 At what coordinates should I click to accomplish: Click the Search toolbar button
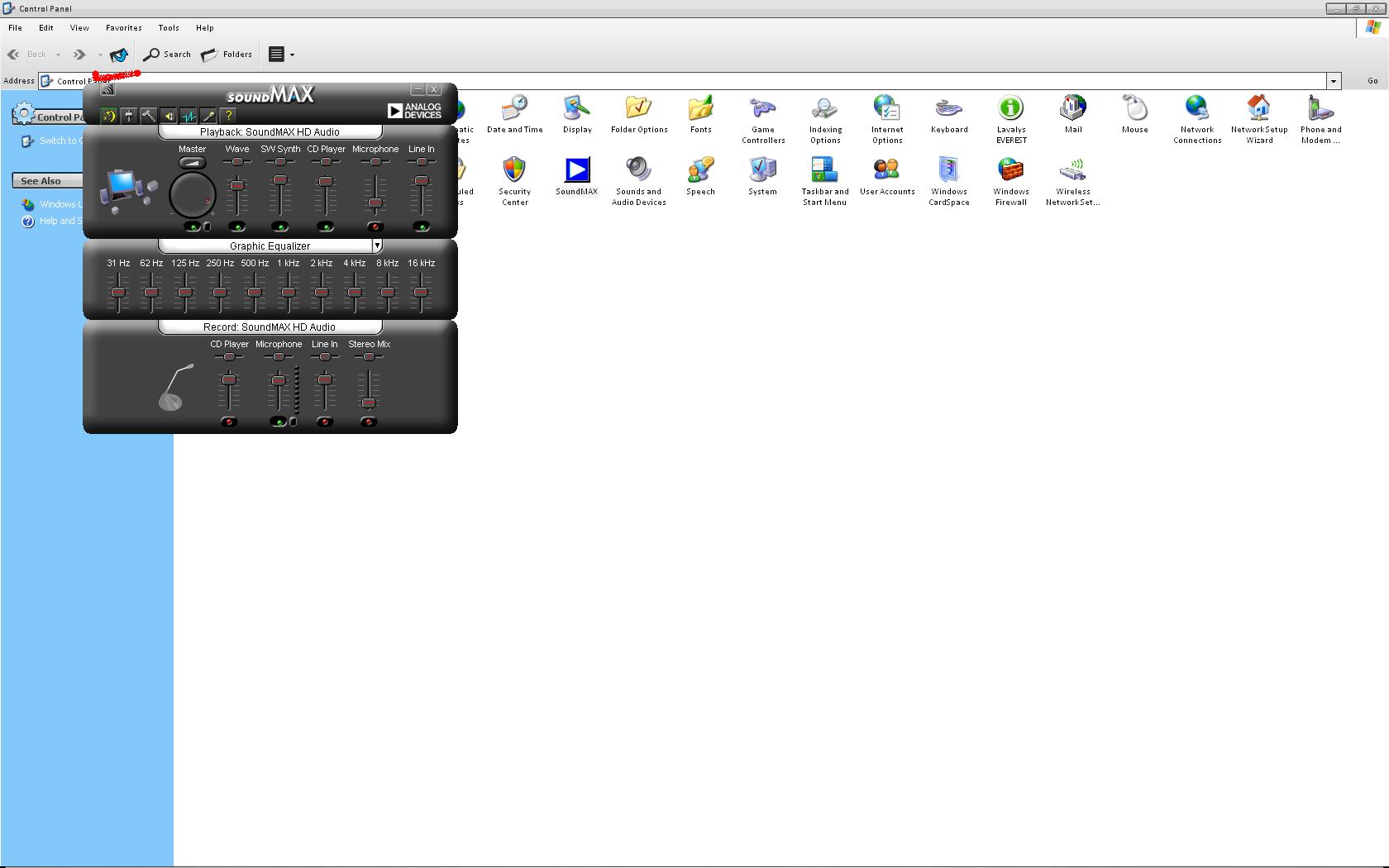[x=167, y=55]
